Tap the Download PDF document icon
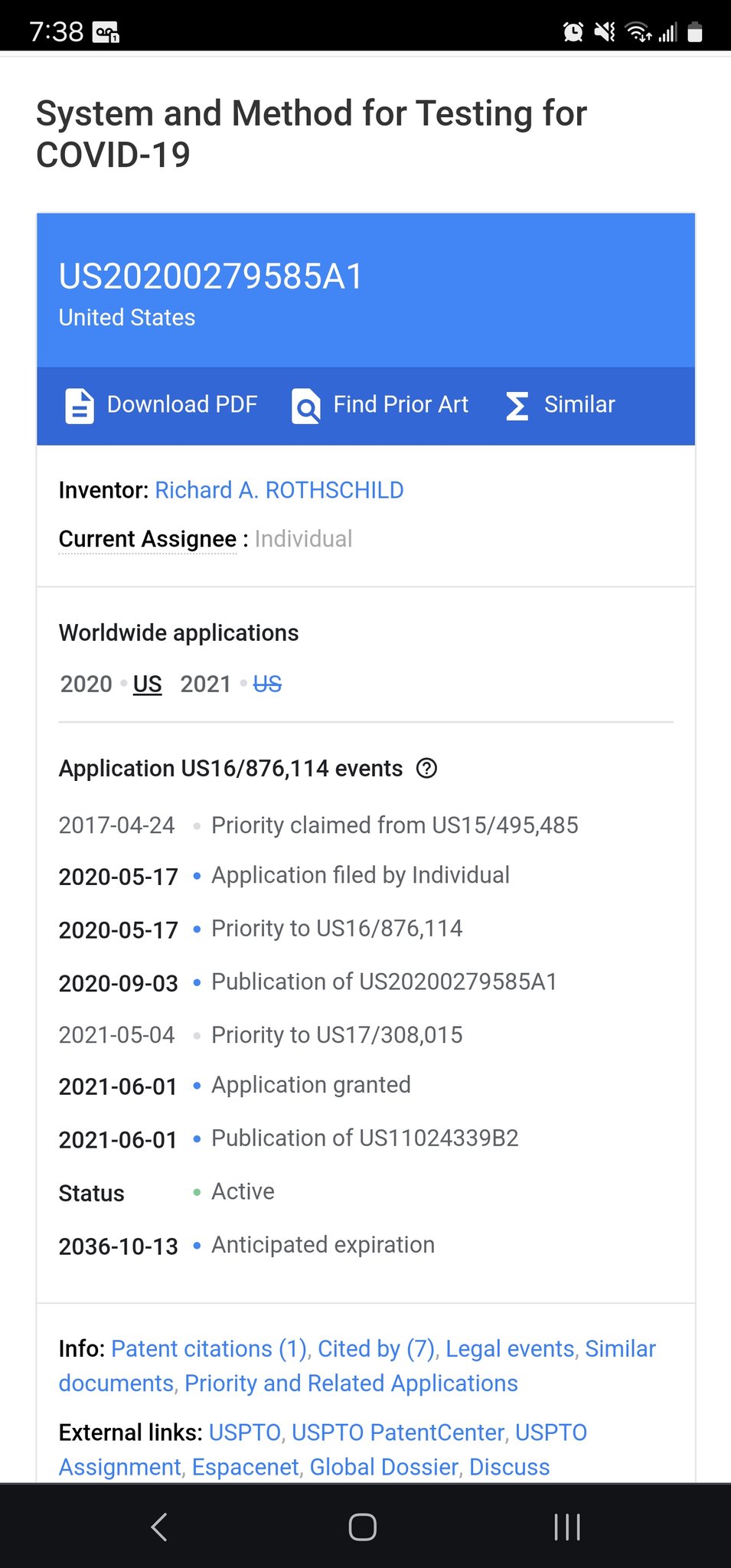Viewport: 731px width, 1568px height. (80, 406)
